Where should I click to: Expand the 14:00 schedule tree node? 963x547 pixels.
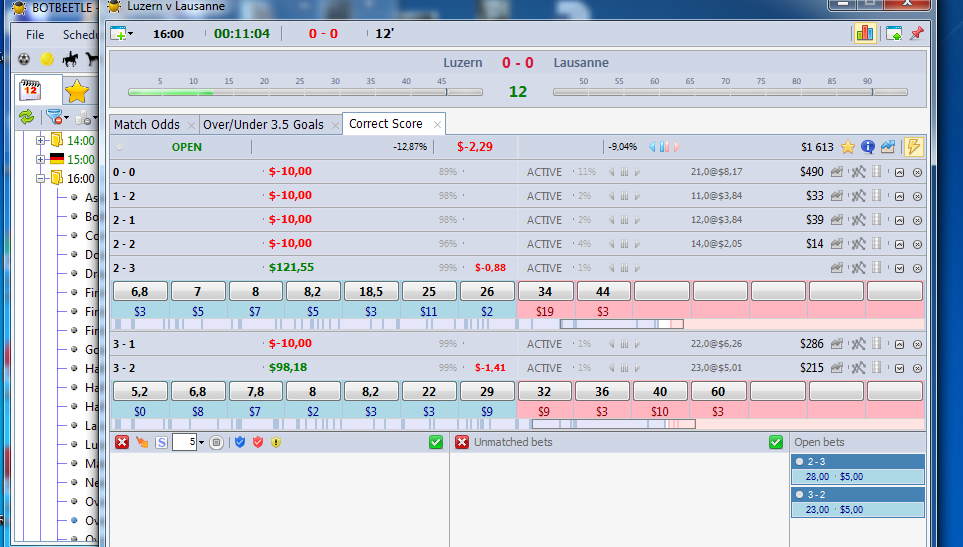tap(41, 141)
